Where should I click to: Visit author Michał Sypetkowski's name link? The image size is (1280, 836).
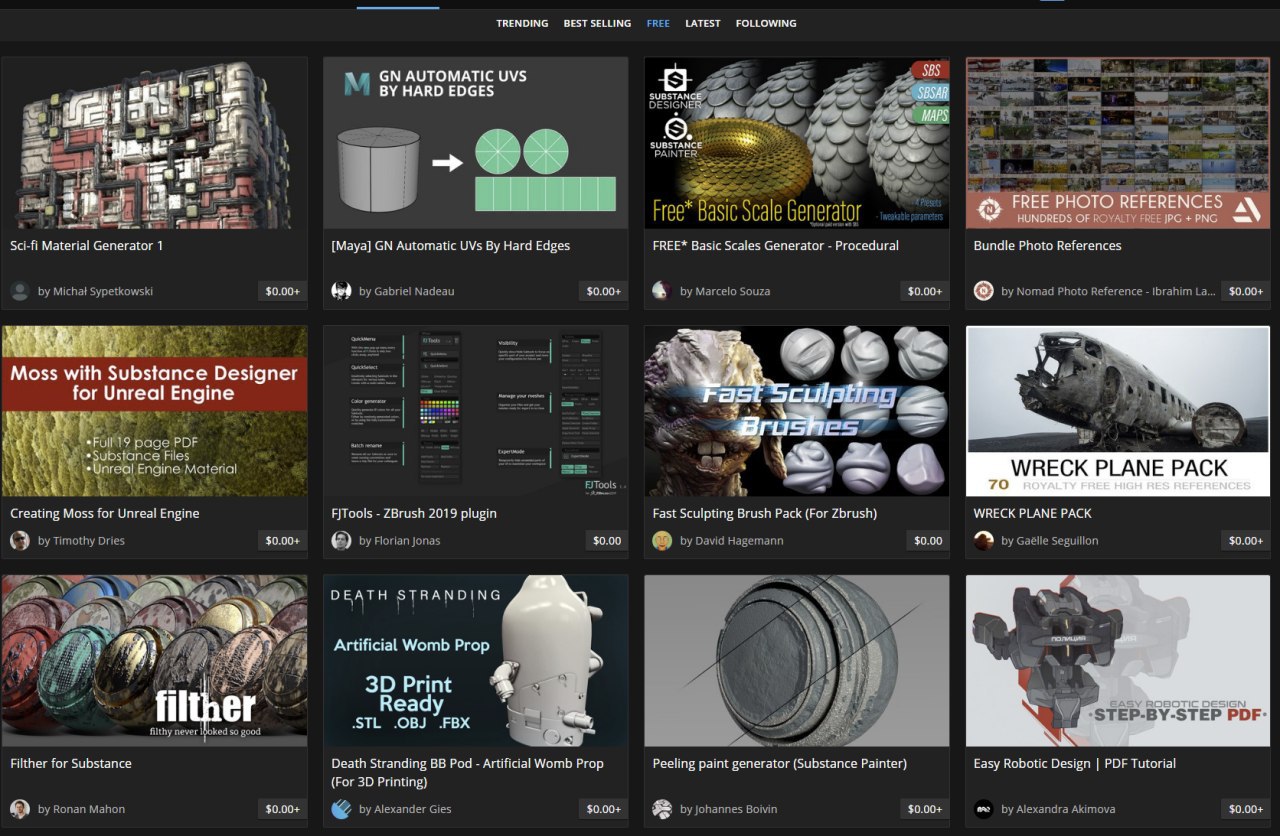pyautogui.click(x=103, y=291)
